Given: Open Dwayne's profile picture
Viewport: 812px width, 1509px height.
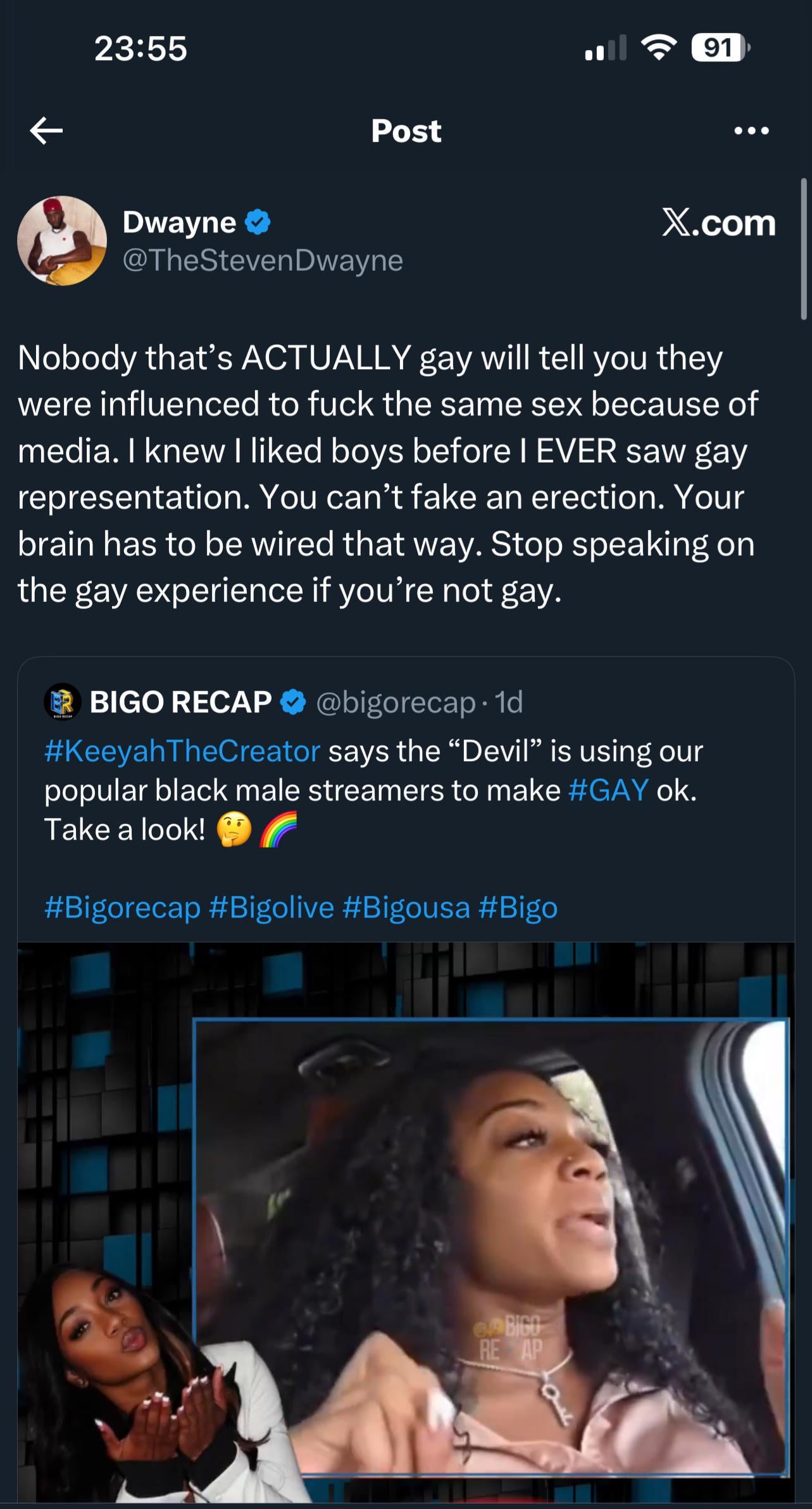Looking at the screenshot, I should point(62,241).
